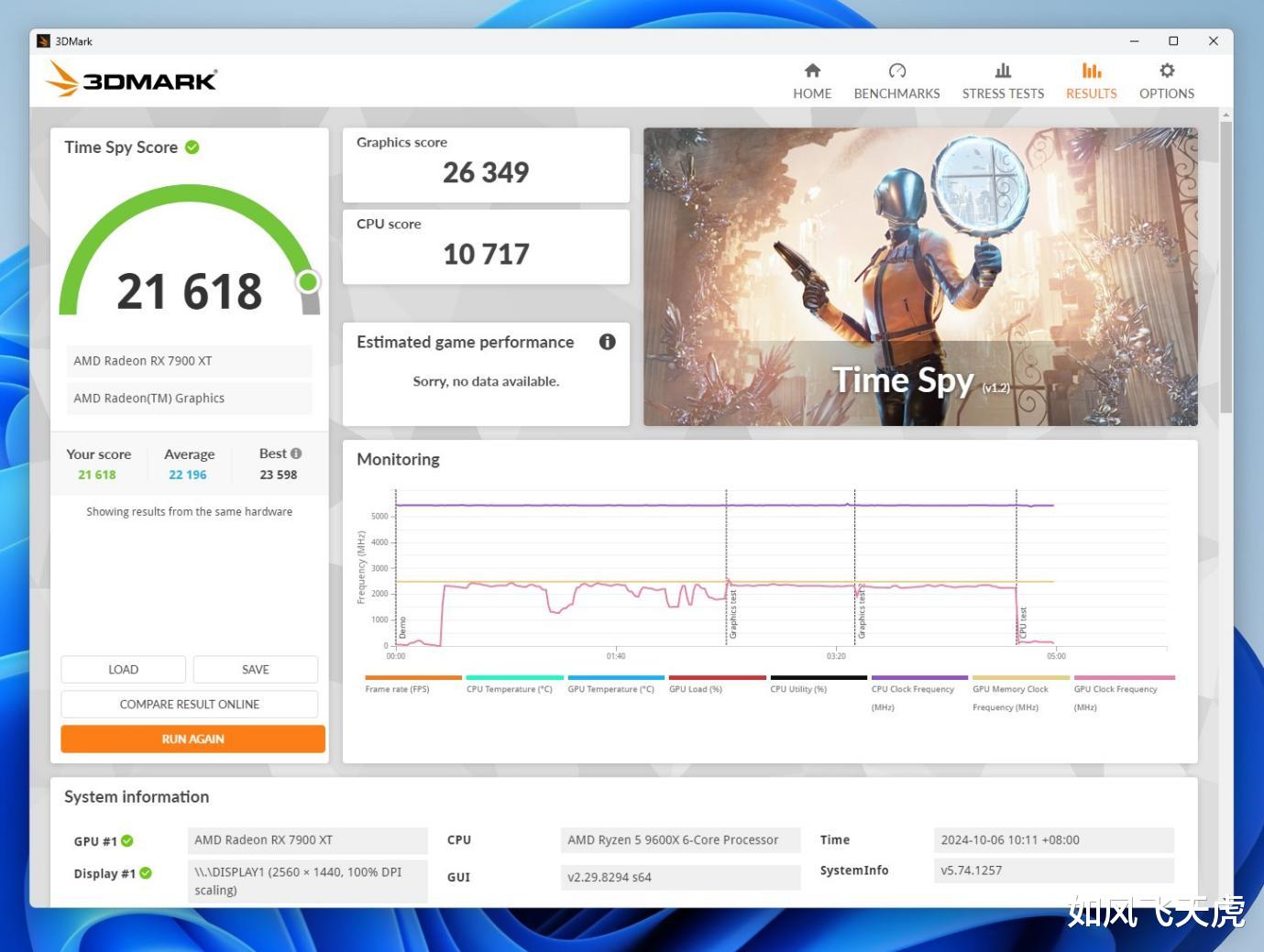
Task: Click the Best score 23 598
Action: point(279,475)
